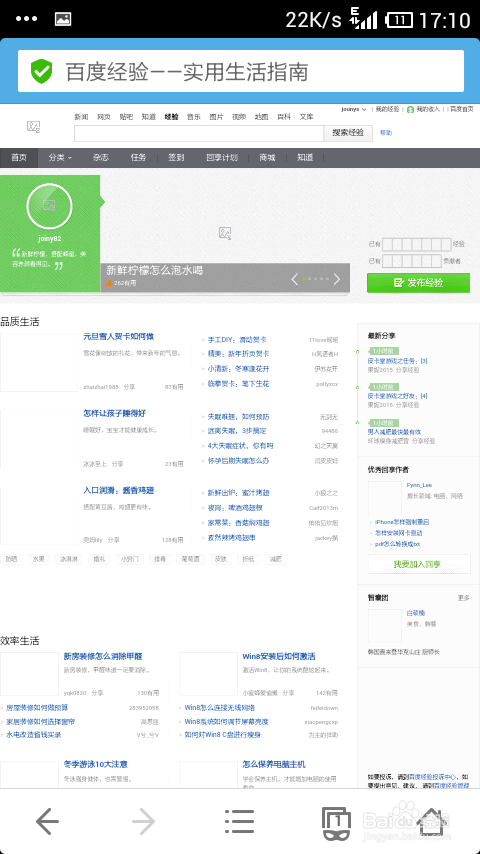Open author Fynn_Lee profile link

tap(420, 485)
